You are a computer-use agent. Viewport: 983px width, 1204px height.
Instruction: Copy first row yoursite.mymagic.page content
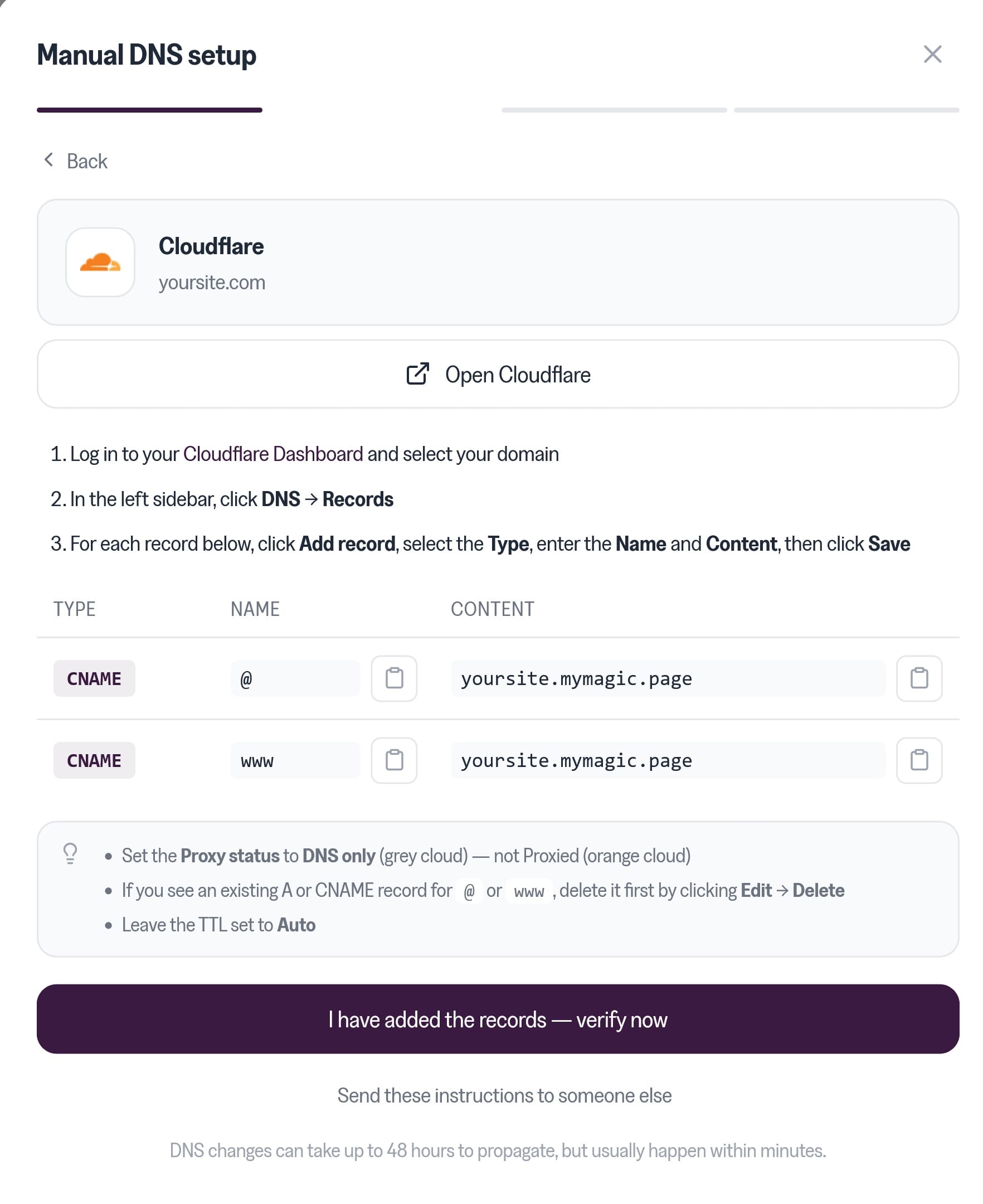tap(919, 678)
